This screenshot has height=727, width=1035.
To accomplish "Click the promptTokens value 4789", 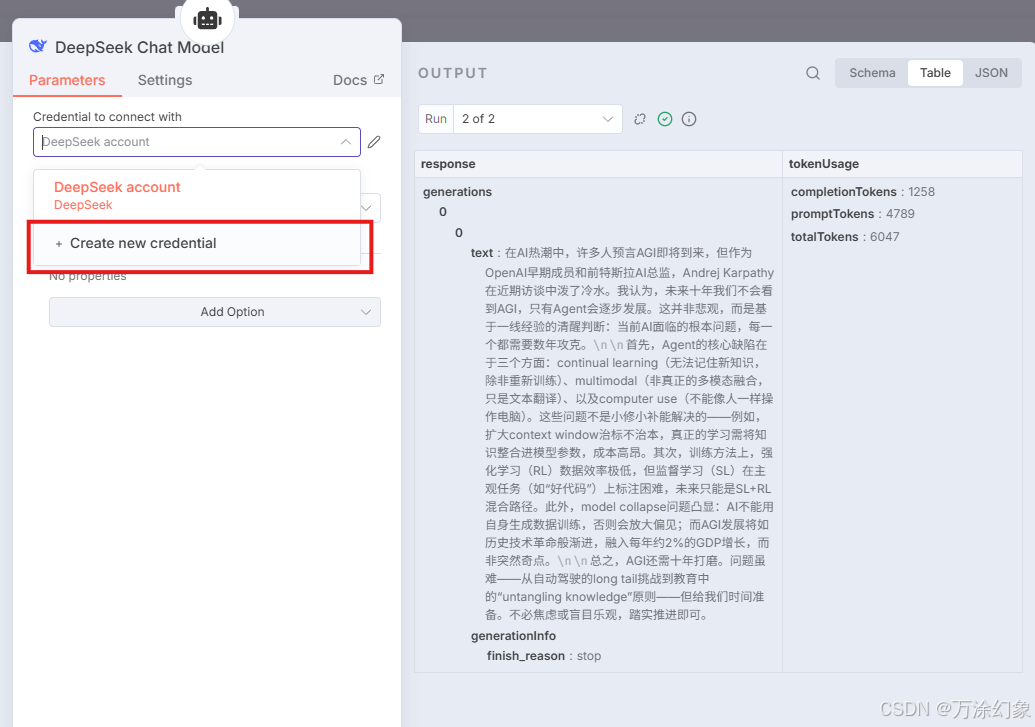I will [x=900, y=214].
